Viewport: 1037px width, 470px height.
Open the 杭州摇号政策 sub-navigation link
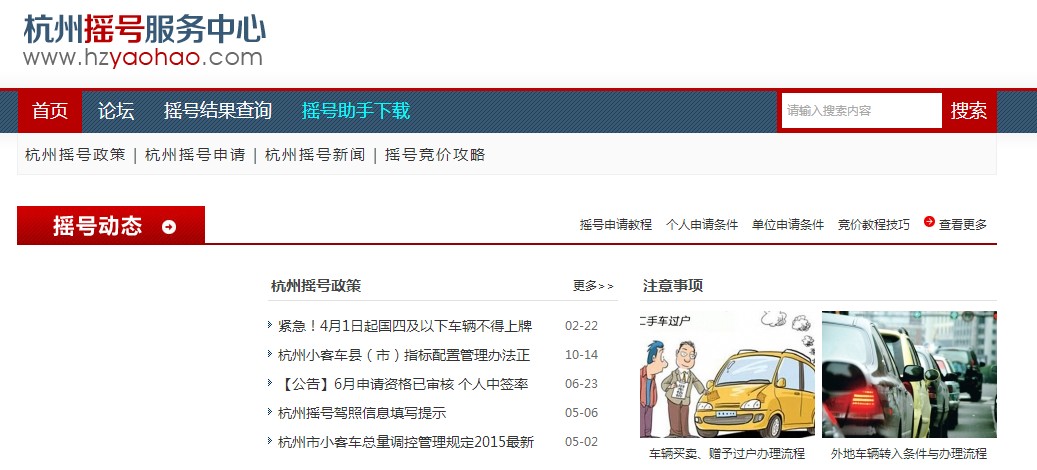tap(75, 155)
